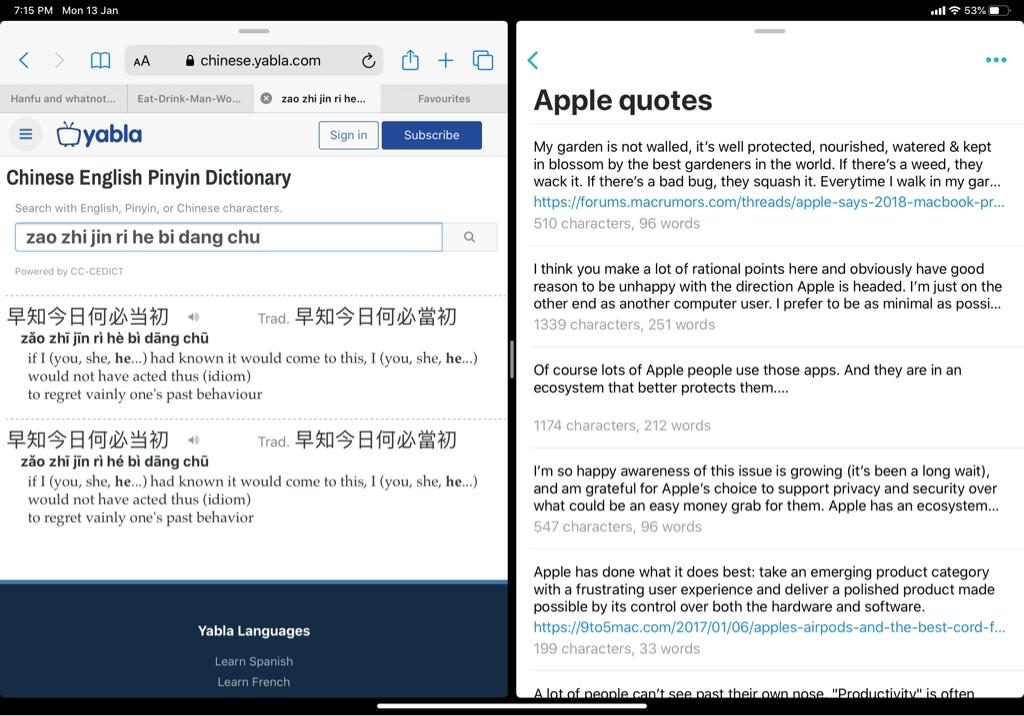Tap the battery status indicator
The height and width of the screenshot is (716, 1024).
pos(1000,10)
